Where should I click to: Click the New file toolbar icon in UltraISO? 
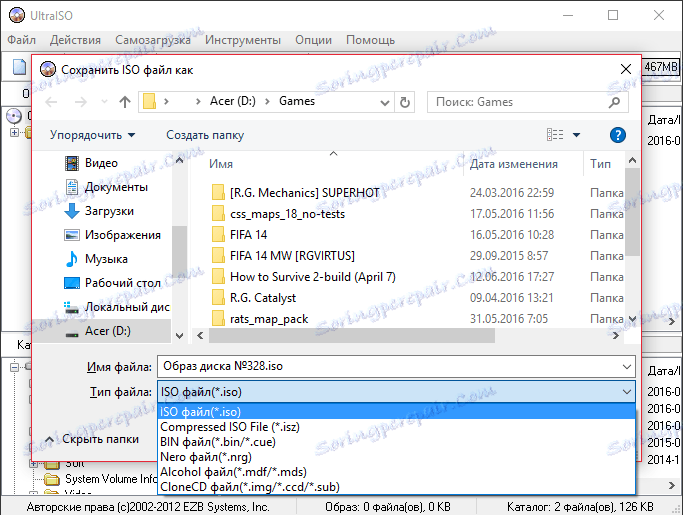click(x=19, y=67)
